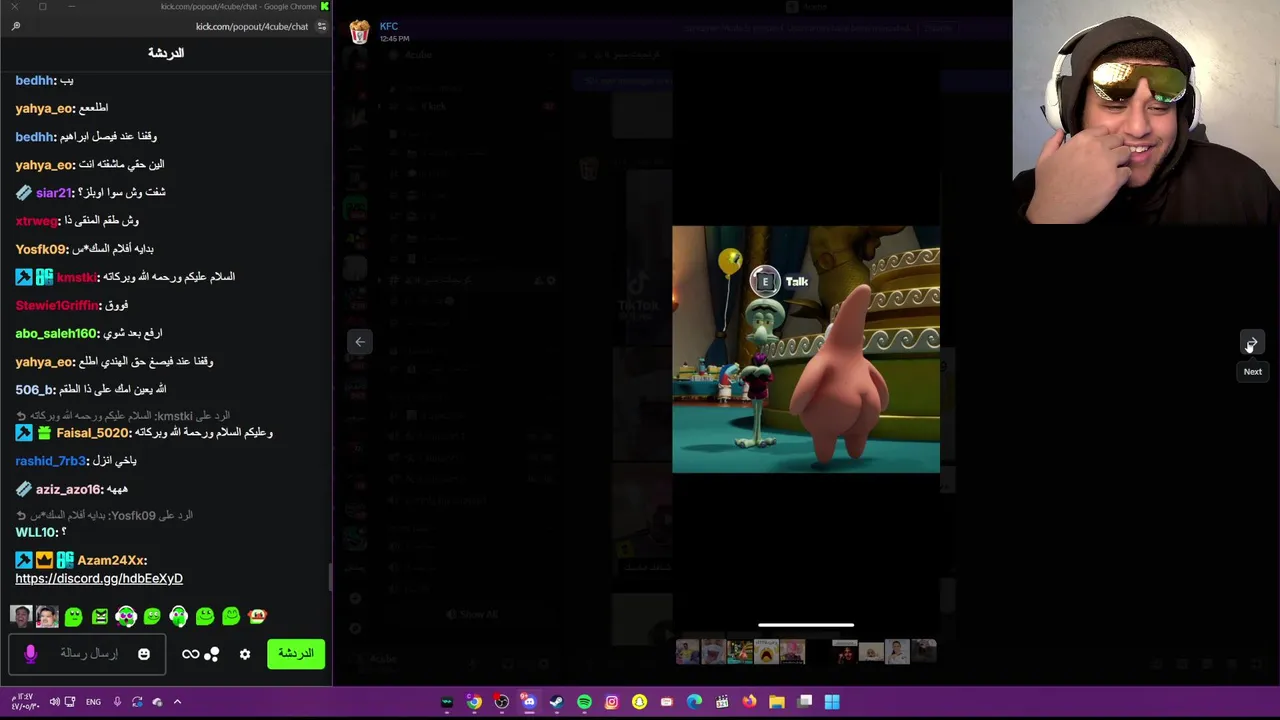
Task: Open the emoji picker in chat input
Action: pos(144,654)
